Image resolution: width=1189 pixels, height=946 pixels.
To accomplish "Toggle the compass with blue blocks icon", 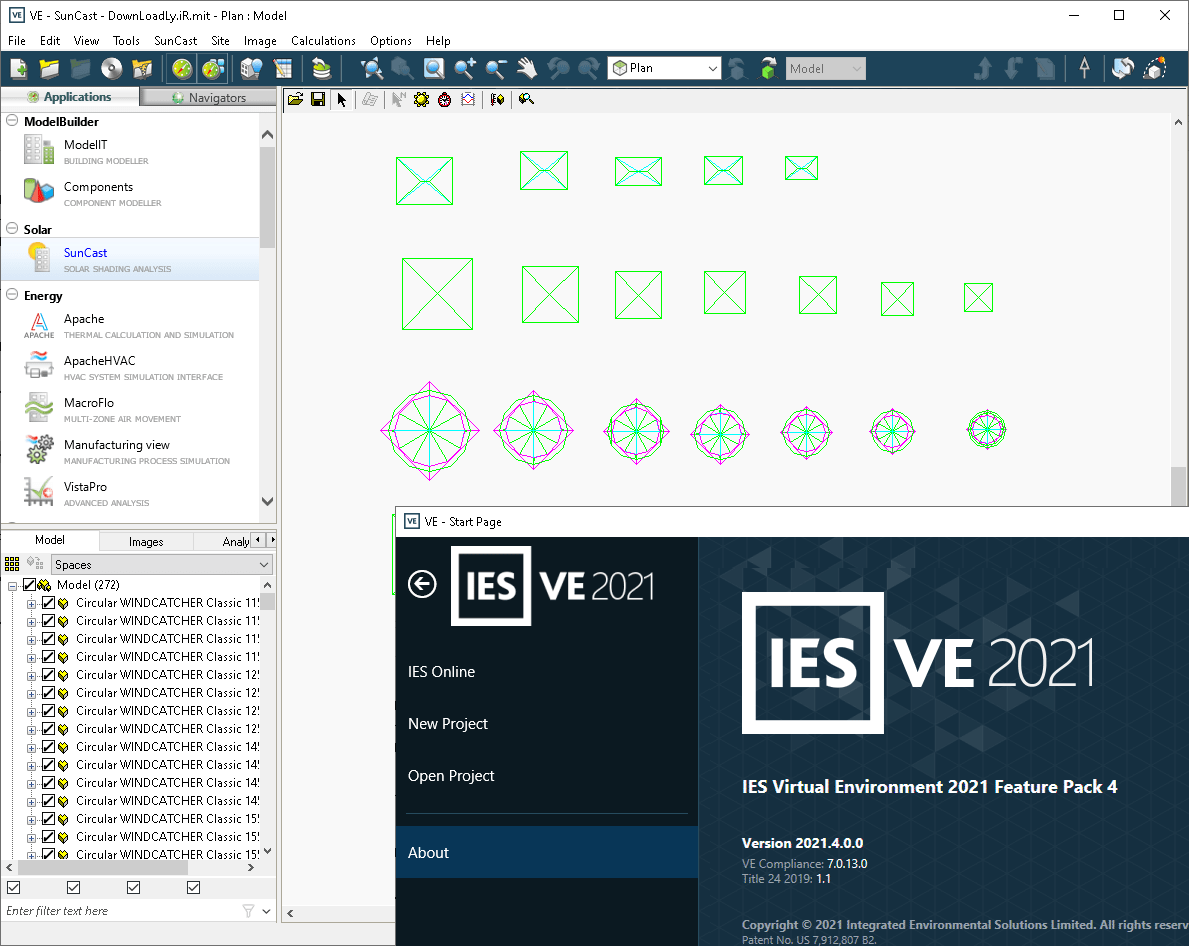I will coord(213,69).
